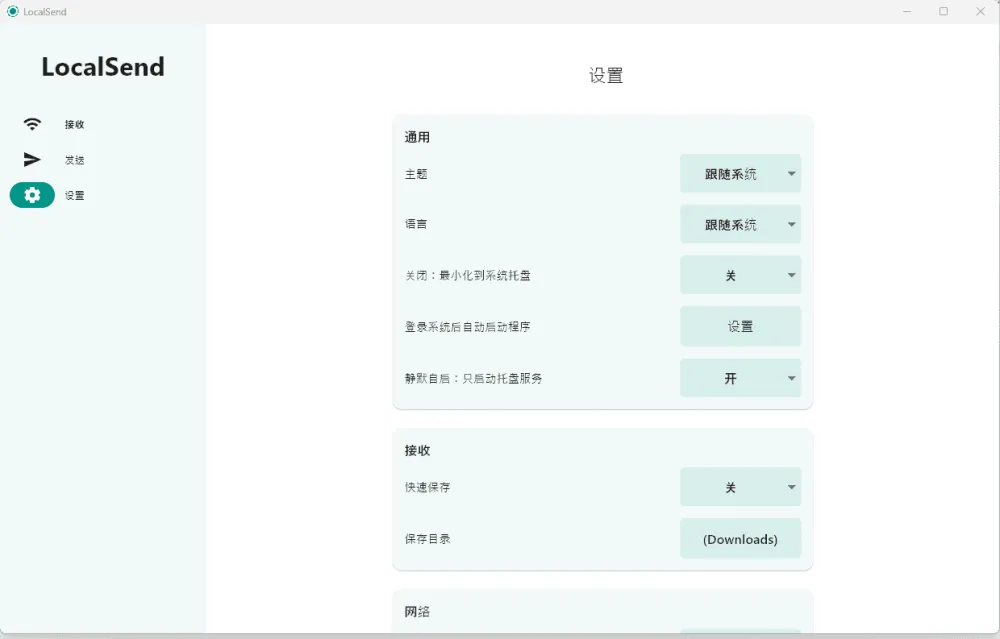Click the 设置 autostart configuration button

point(740,326)
